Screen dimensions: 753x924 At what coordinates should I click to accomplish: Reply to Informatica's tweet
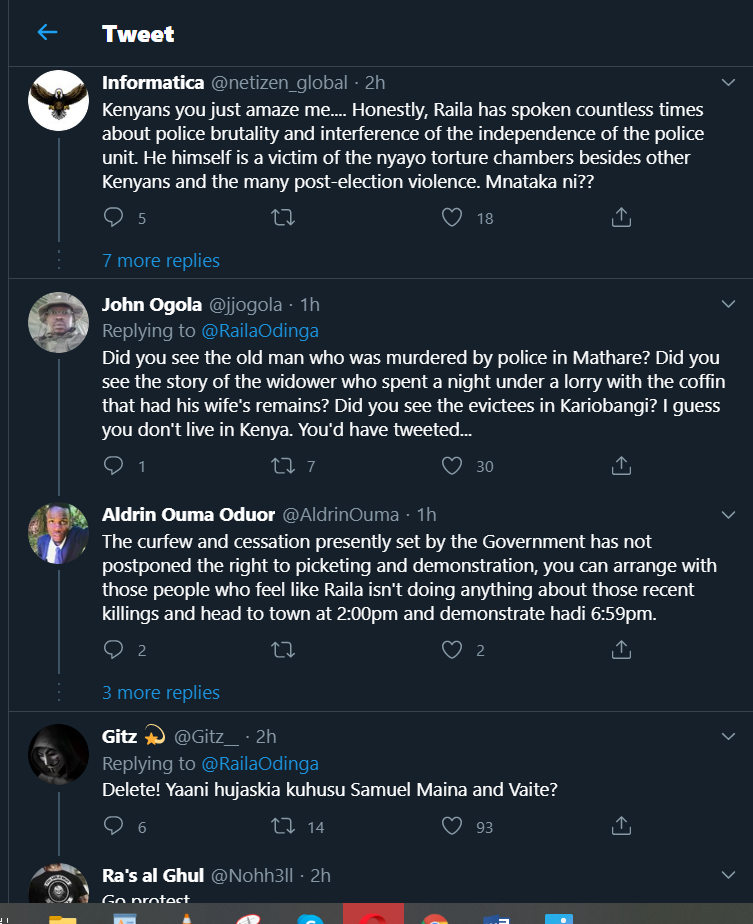pyautogui.click(x=114, y=217)
